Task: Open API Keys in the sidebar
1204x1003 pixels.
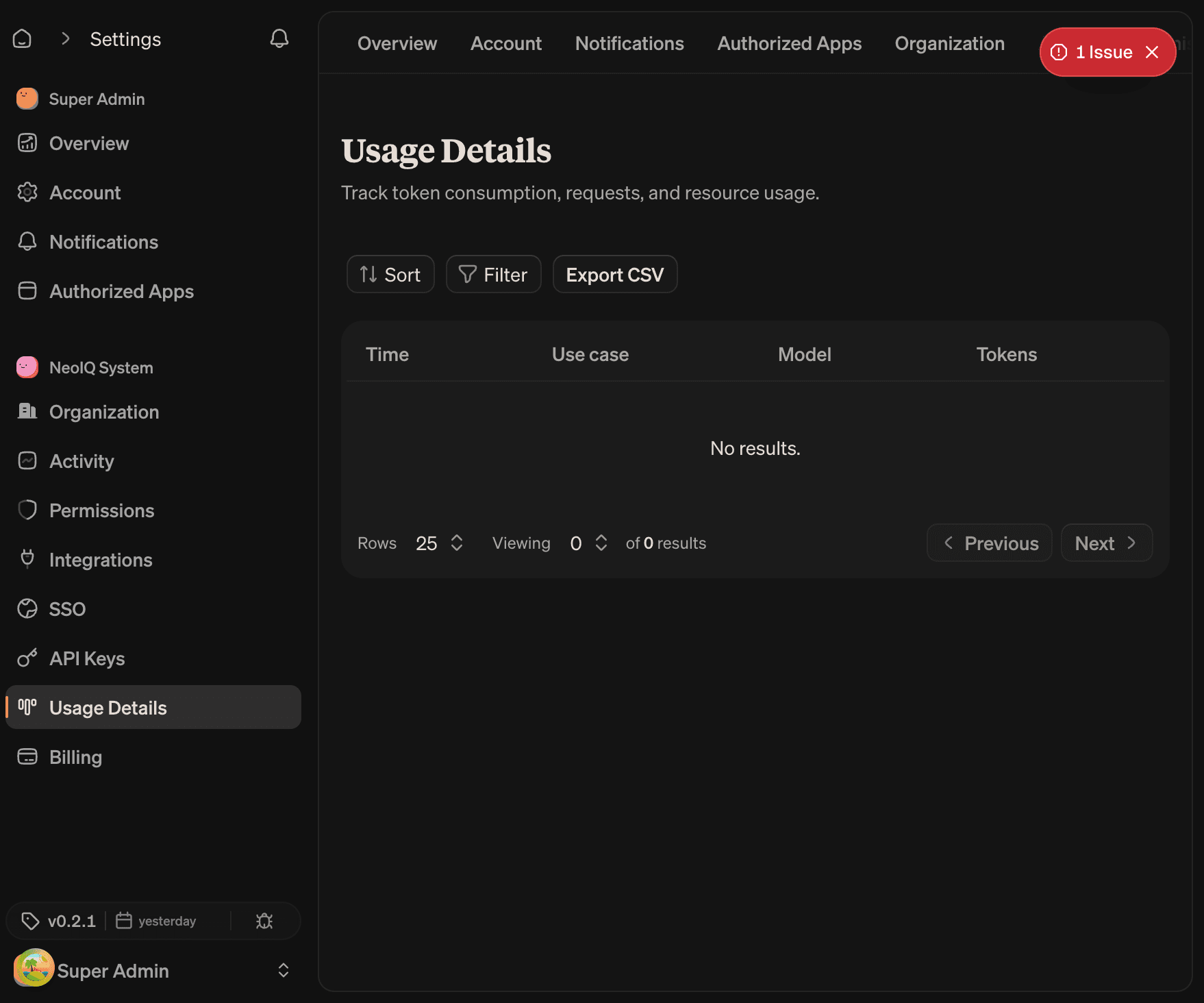Action: (x=153, y=658)
